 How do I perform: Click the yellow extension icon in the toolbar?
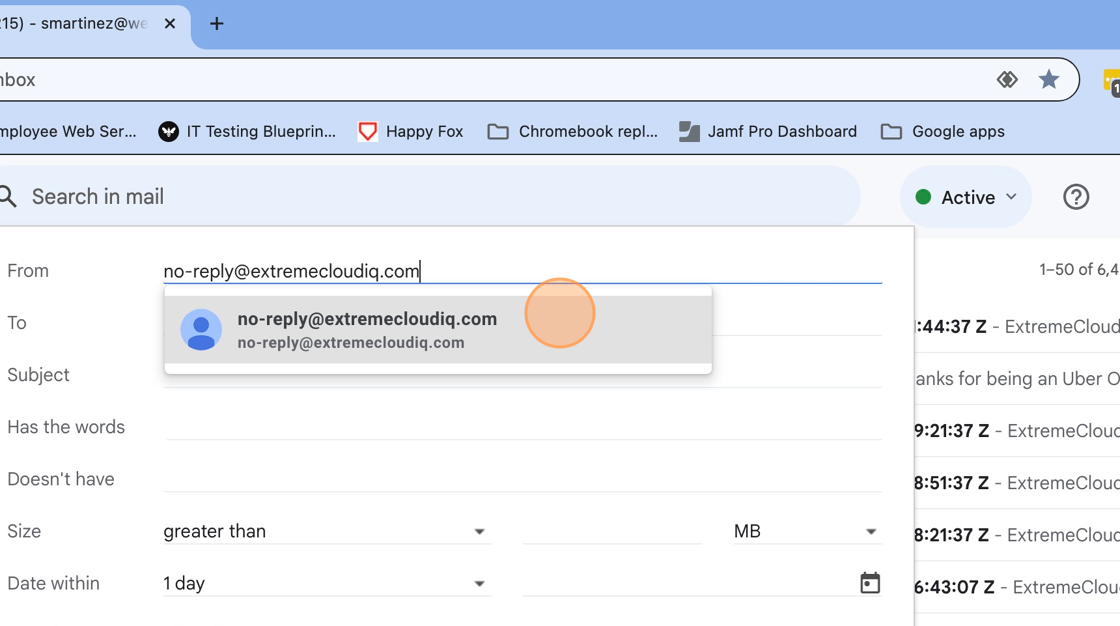[x=1111, y=81]
